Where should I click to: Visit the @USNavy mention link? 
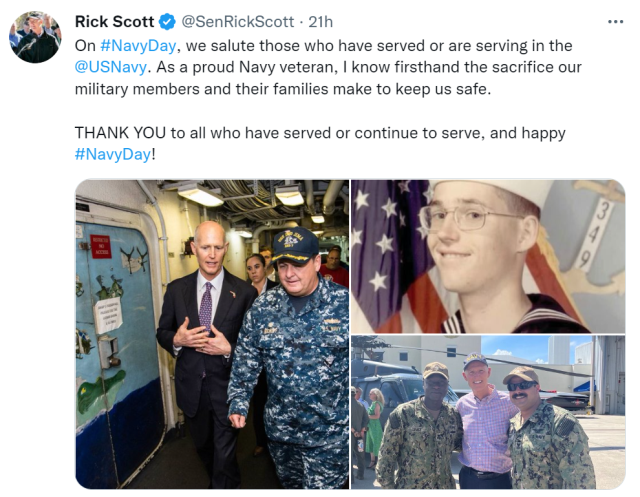[111, 67]
